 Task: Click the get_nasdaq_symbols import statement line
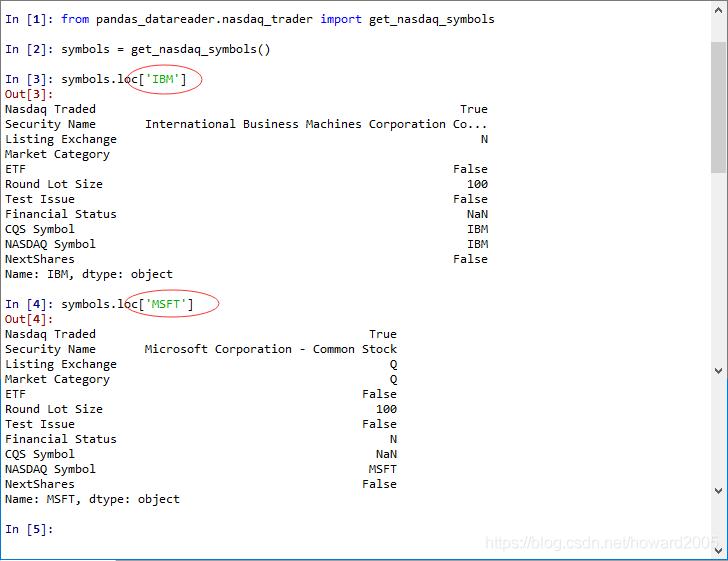277,19
